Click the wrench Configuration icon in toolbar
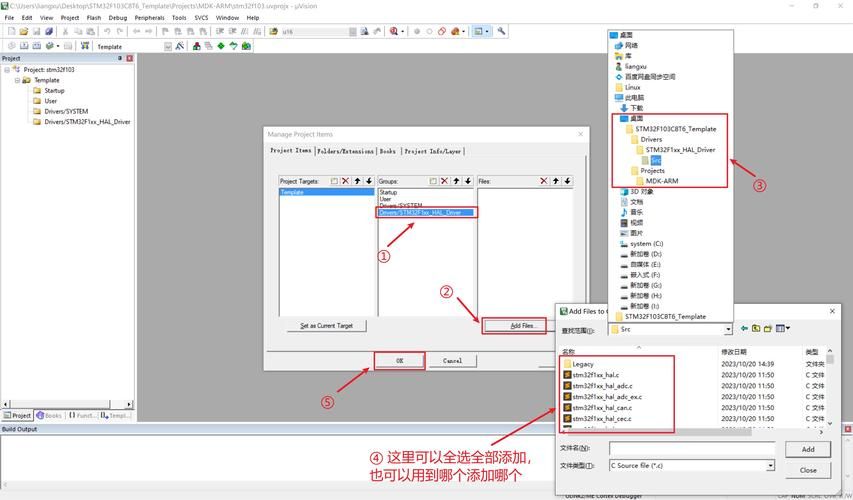This screenshot has height=500, width=853. 502,31
